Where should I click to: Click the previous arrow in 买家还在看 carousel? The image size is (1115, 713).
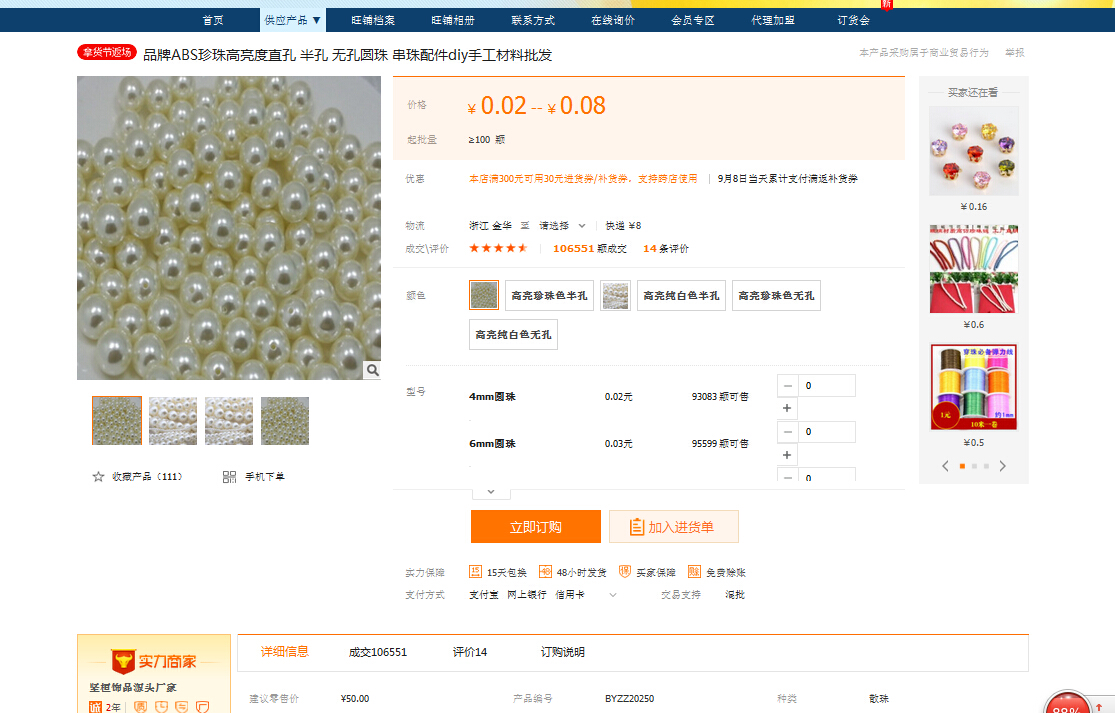(945, 466)
